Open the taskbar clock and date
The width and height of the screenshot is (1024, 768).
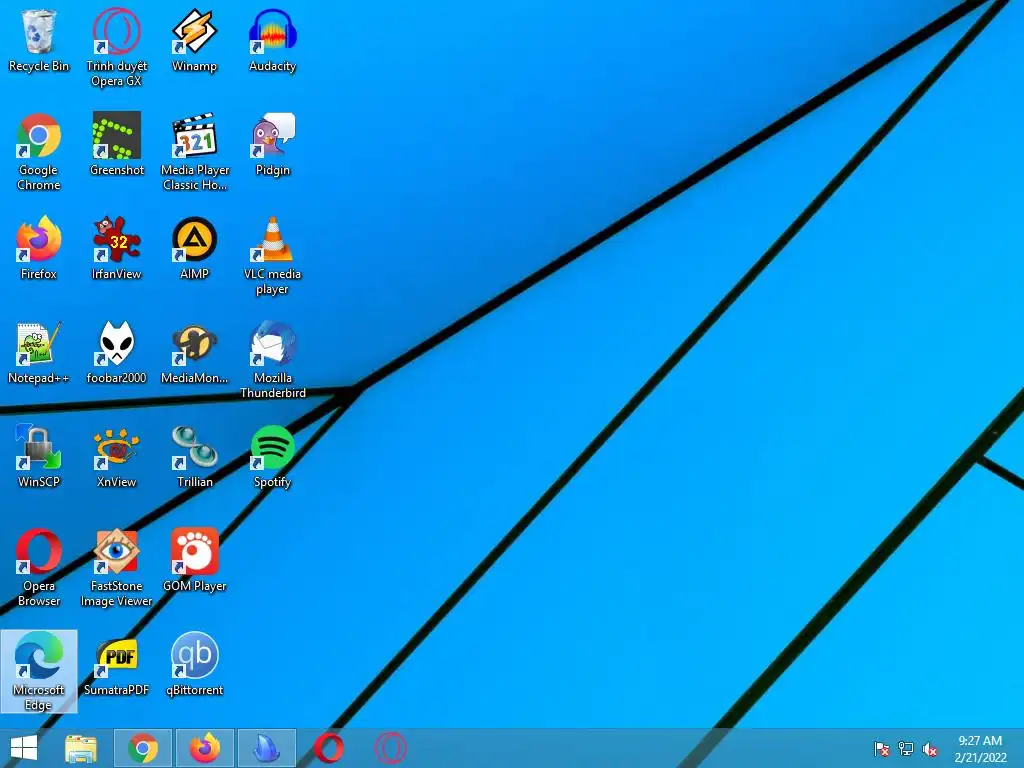point(980,749)
